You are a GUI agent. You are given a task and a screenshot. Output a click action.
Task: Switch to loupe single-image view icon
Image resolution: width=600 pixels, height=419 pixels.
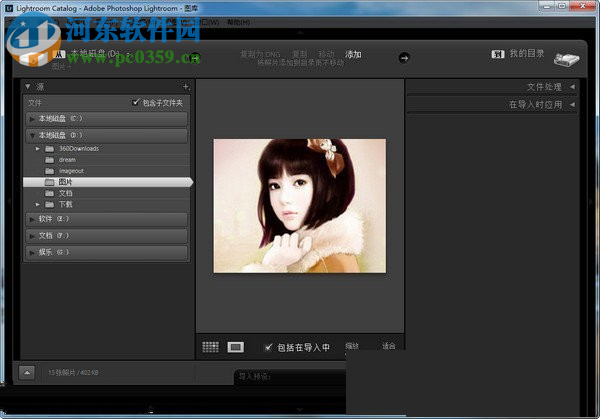(235, 347)
